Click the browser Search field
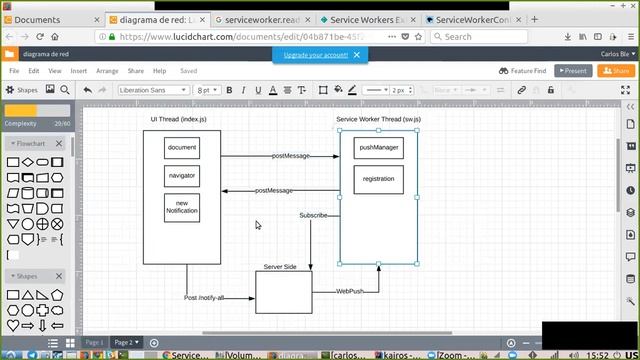 [479, 37]
